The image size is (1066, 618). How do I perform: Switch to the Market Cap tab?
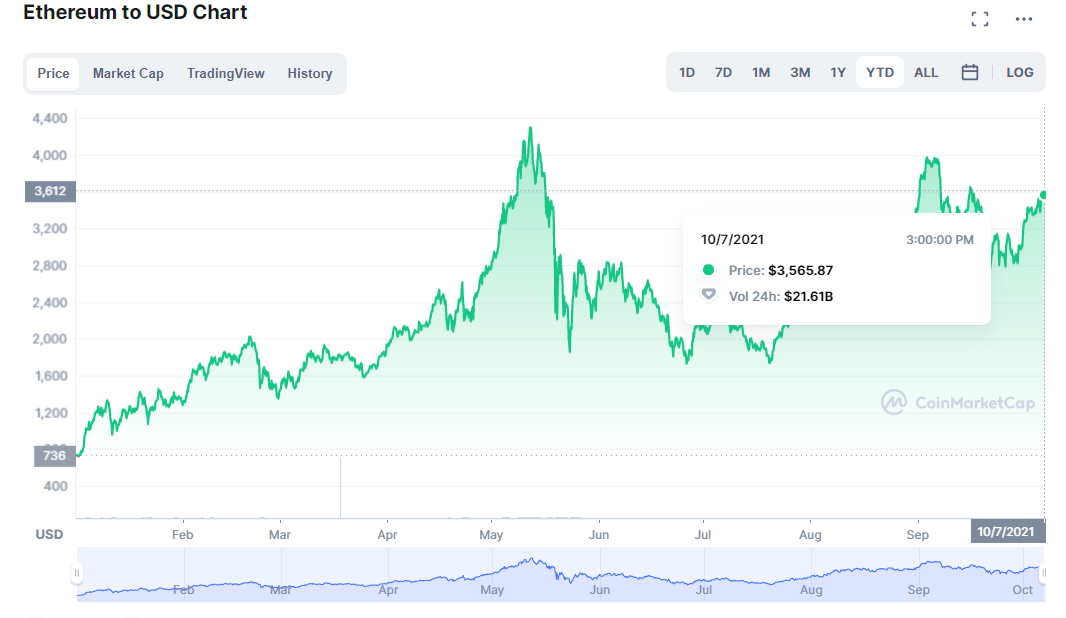(x=128, y=73)
